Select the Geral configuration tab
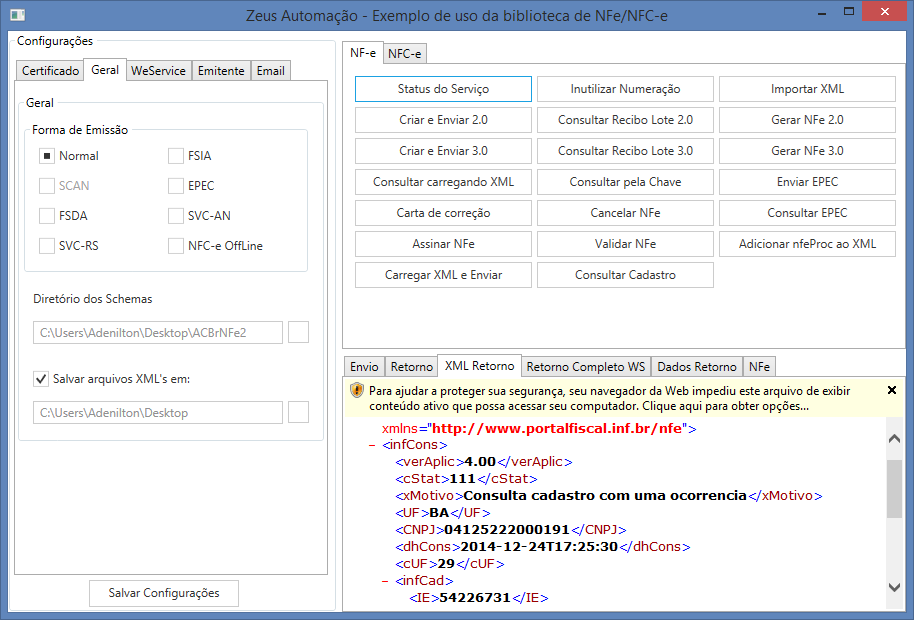915x620 pixels. (x=105, y=69)
